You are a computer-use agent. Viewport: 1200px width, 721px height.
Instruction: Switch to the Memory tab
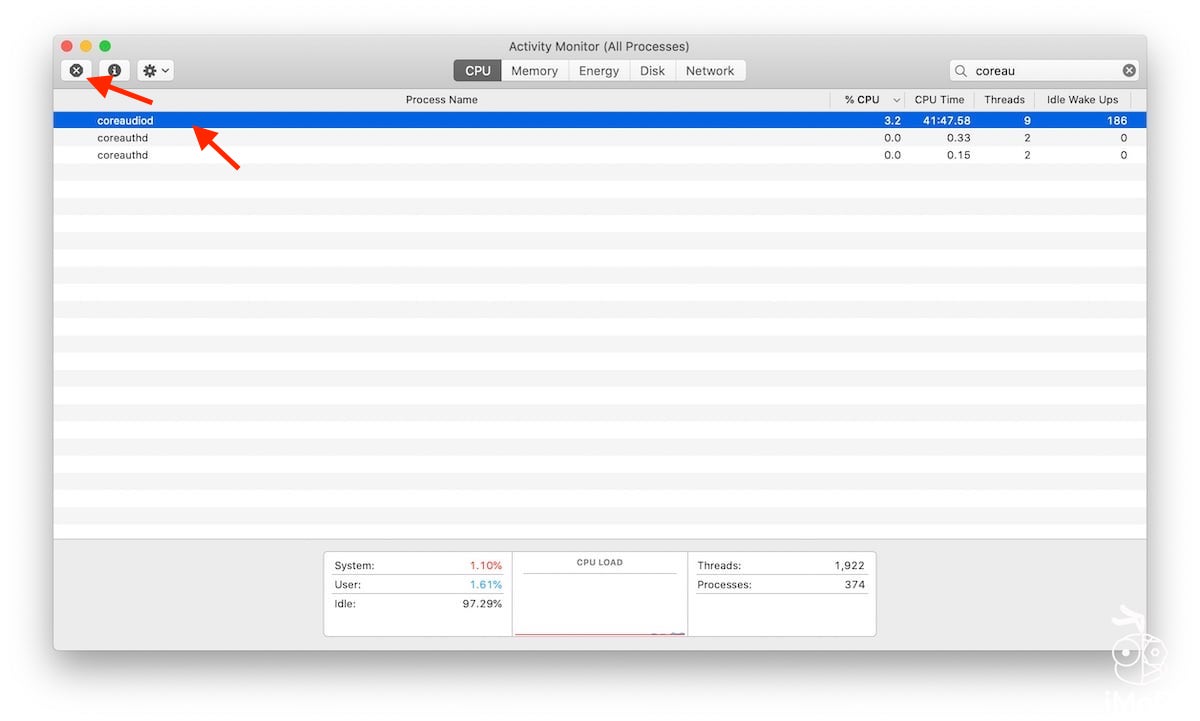click(534, 71)
